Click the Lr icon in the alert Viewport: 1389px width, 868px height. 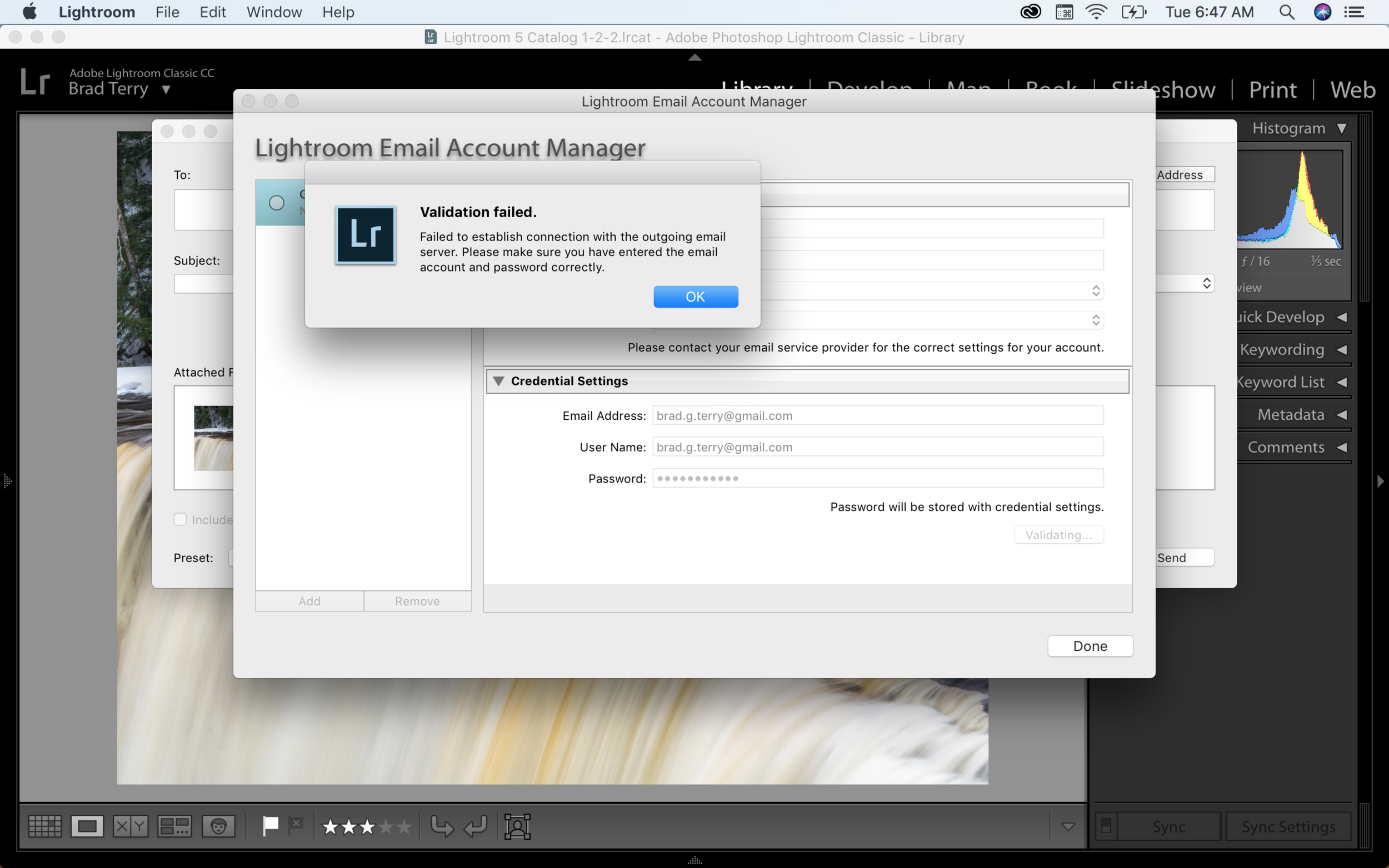point(366,235)
